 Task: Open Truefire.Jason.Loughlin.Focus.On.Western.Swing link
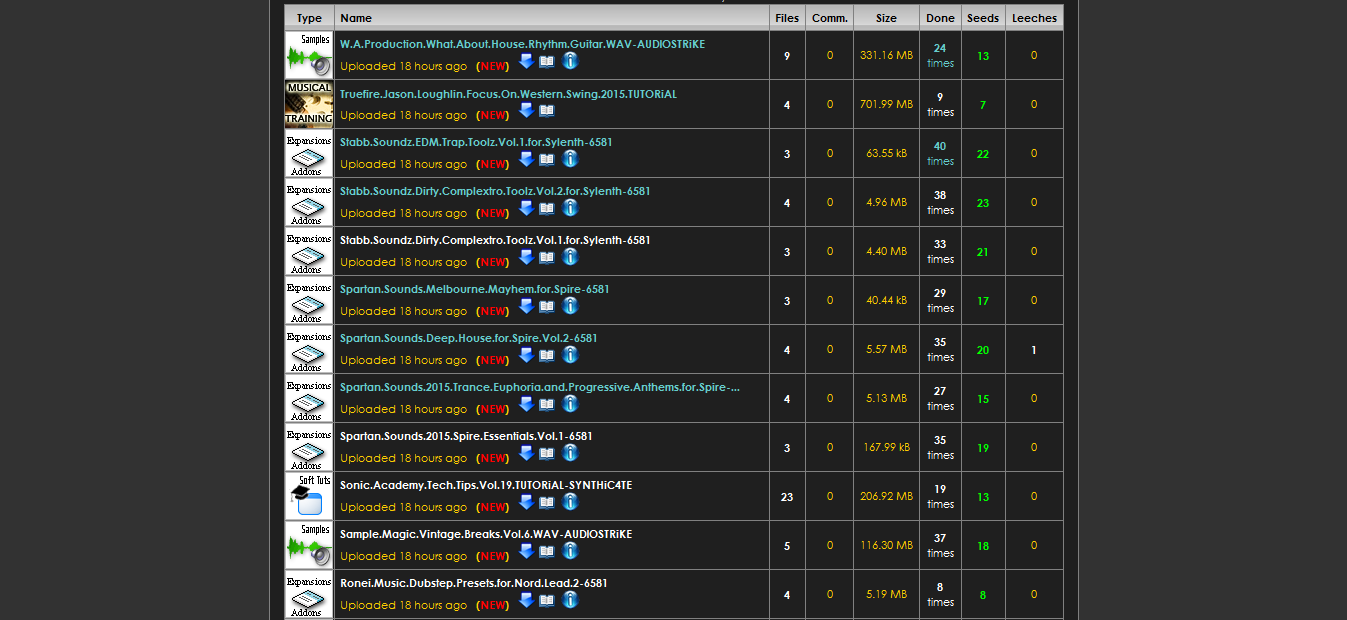point(508,94)
